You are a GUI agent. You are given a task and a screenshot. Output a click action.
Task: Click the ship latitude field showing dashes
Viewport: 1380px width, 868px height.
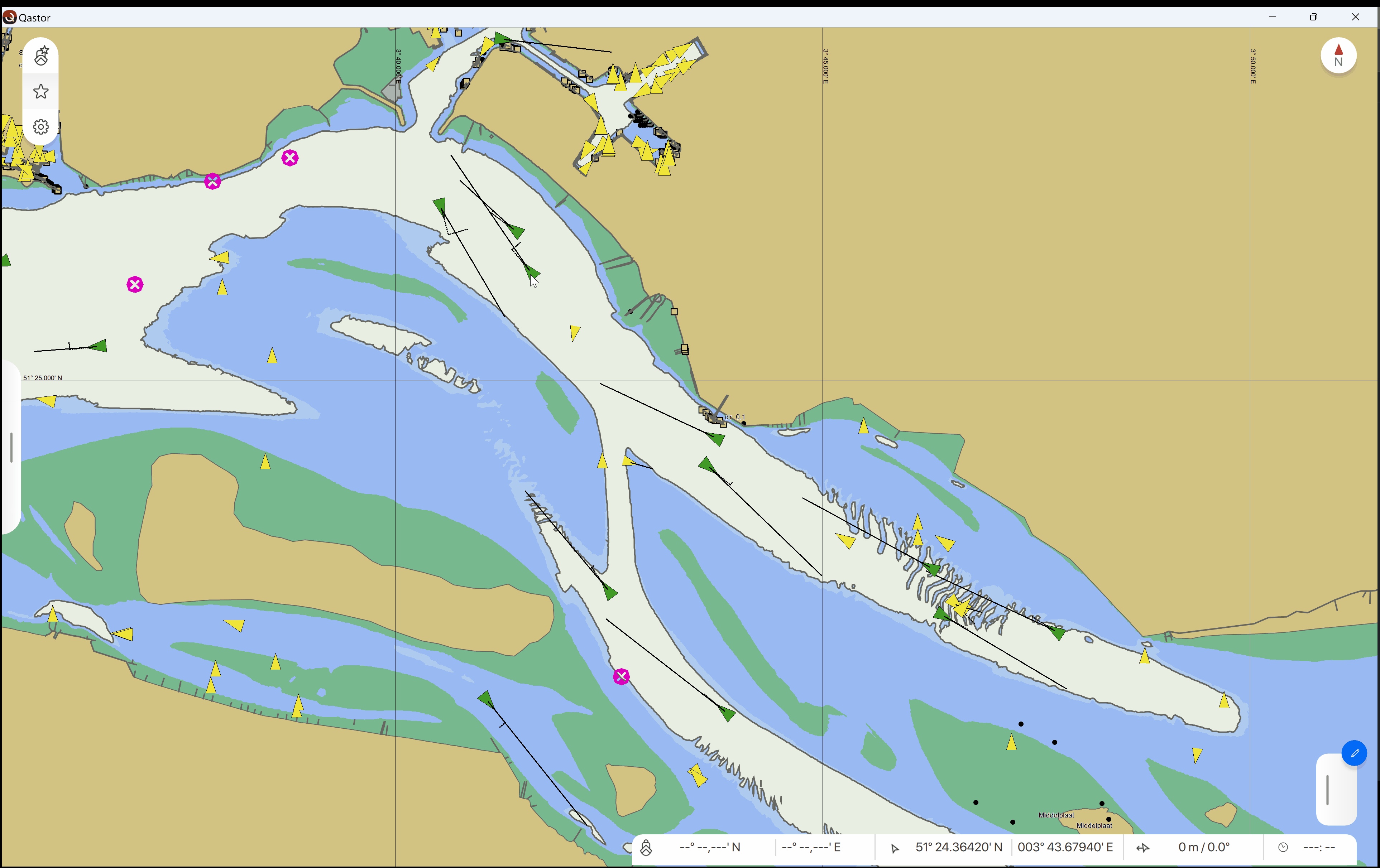coord(709,847)
